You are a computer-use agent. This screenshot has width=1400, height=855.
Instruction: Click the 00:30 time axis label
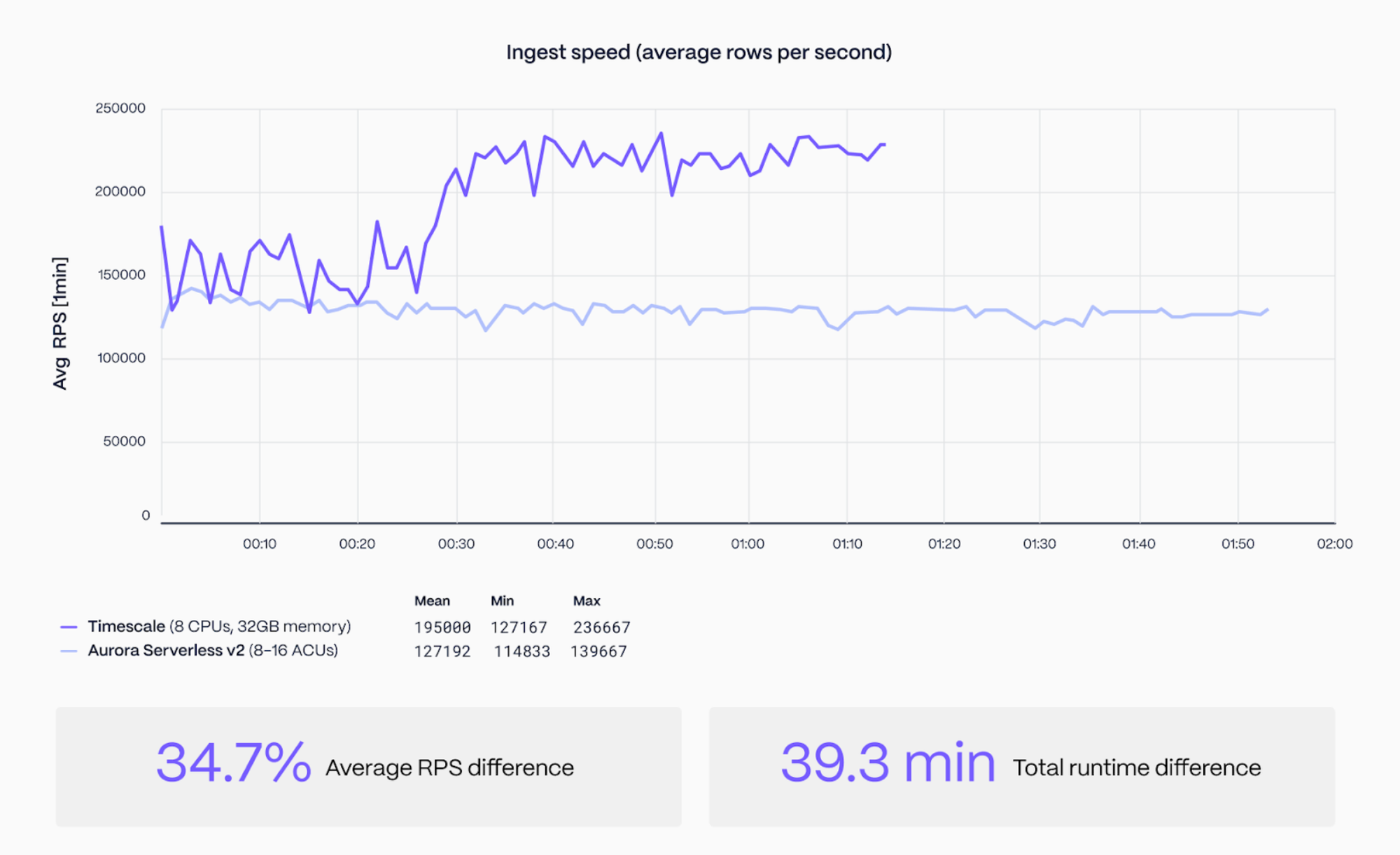456,544
